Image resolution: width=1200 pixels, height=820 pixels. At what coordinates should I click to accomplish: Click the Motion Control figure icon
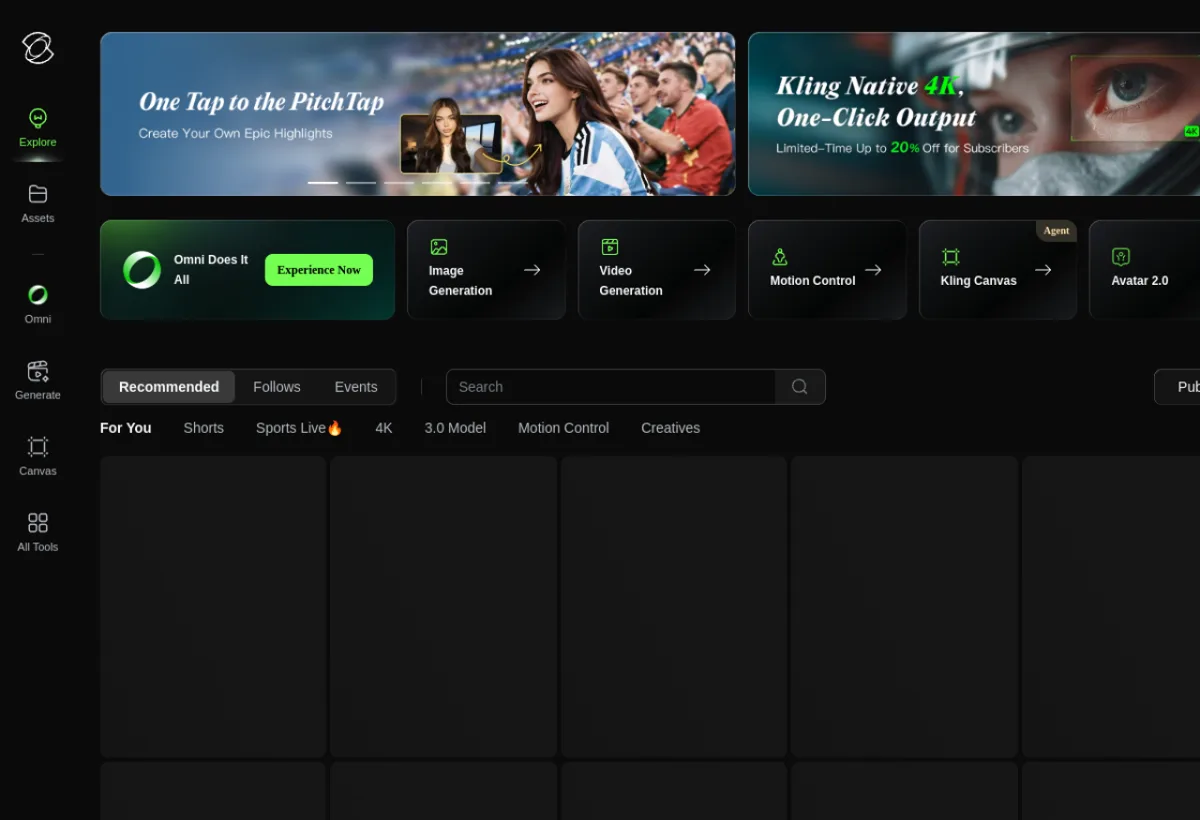[x=780, y=257]
